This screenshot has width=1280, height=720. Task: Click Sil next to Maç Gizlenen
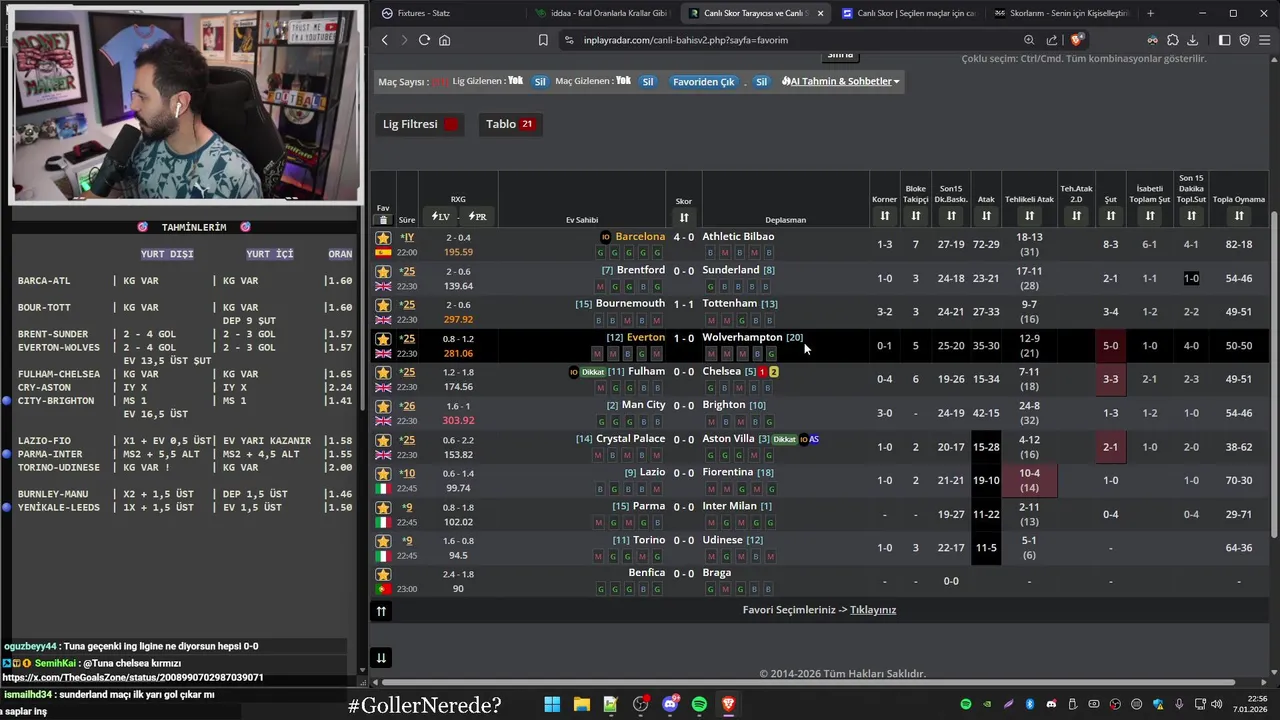tap(648, 81)
